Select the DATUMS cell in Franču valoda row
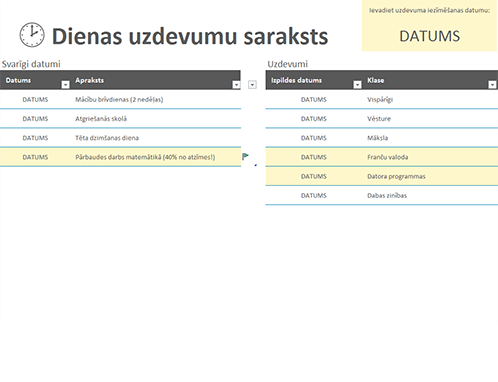The image size is (498, 382). coord(314,157)
